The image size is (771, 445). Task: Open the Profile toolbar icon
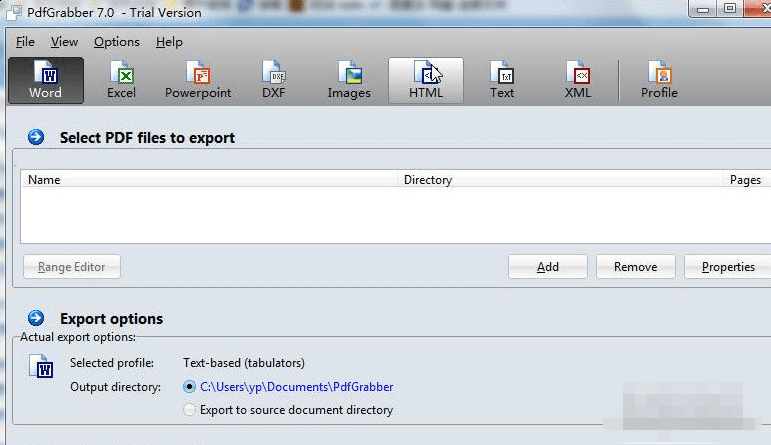659,81
